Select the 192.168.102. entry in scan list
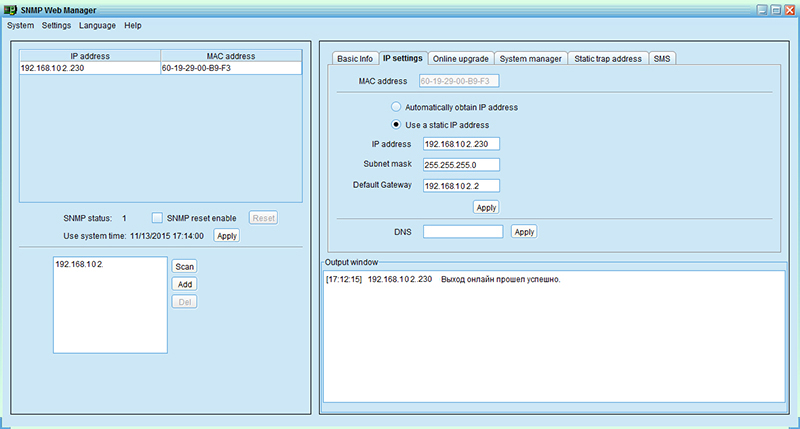Image resolution: width=800 pixels, height=429 pixels. pyautogui.click(x=80, y=264)
